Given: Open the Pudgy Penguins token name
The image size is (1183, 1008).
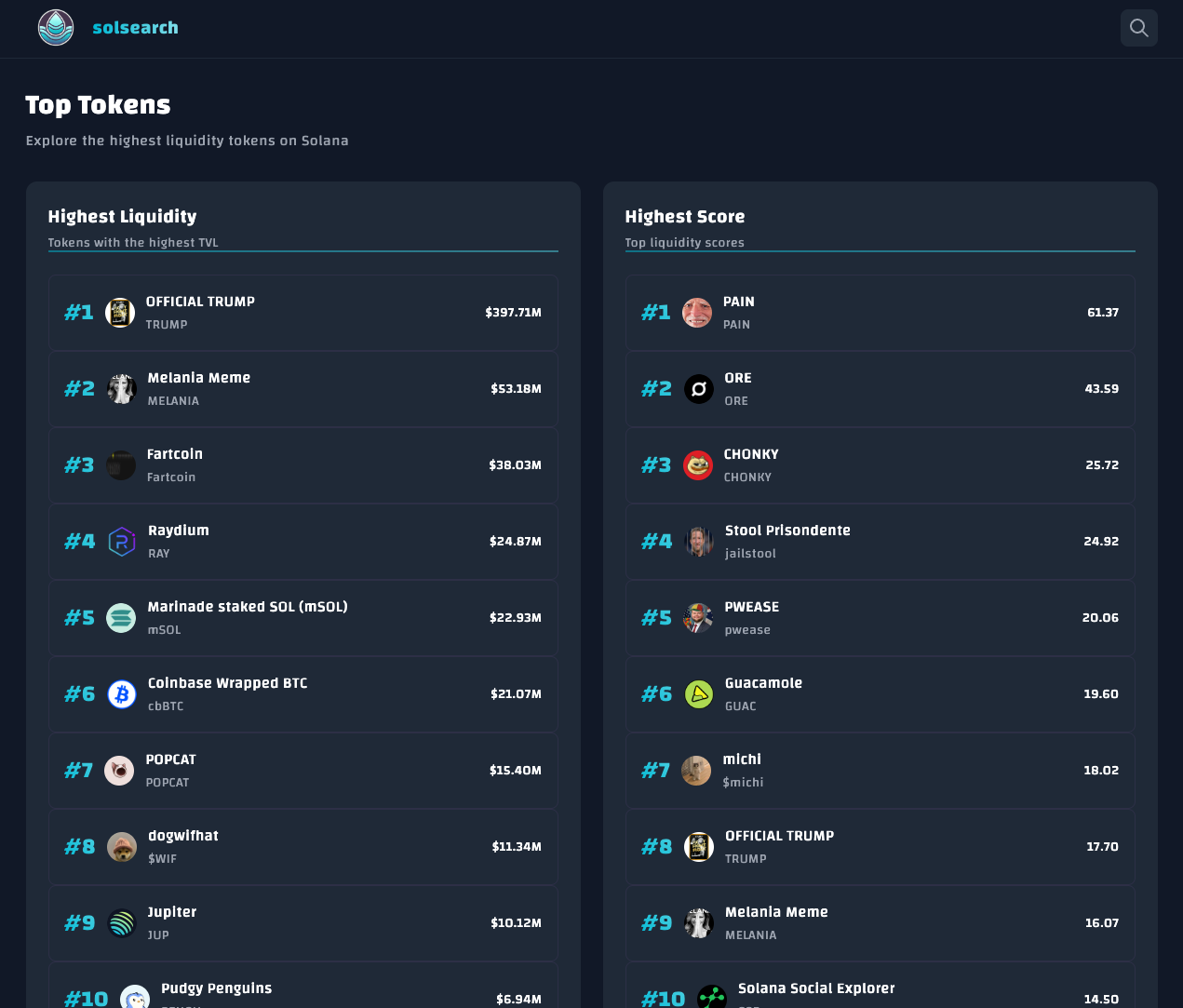Looking at the screenshot, I should [217, 988].
